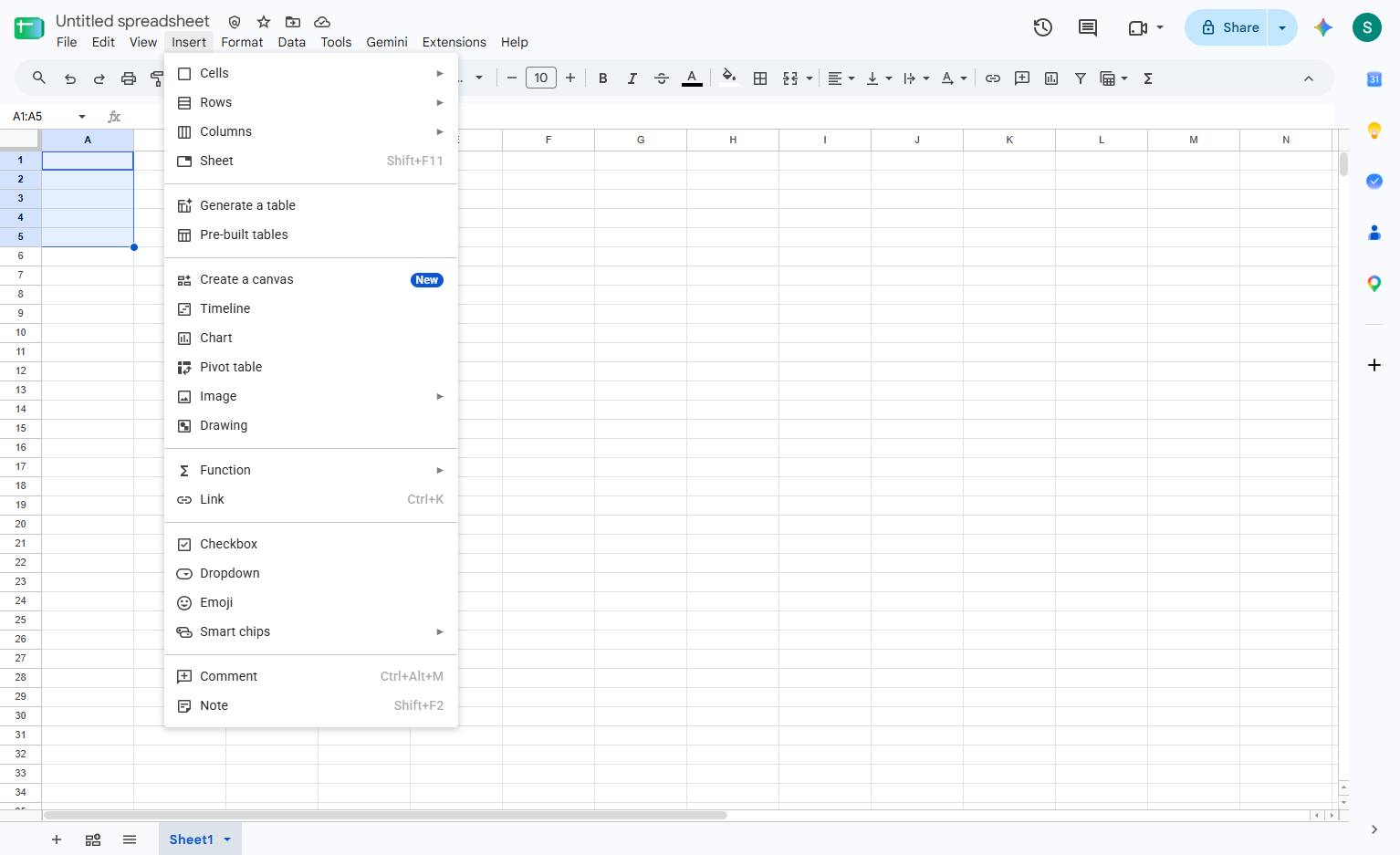This screenshot has width=1400, height=855.
Task: Click the functions sigma toolbar icon
Action: pyautogui.click(x=1148, y=78)
